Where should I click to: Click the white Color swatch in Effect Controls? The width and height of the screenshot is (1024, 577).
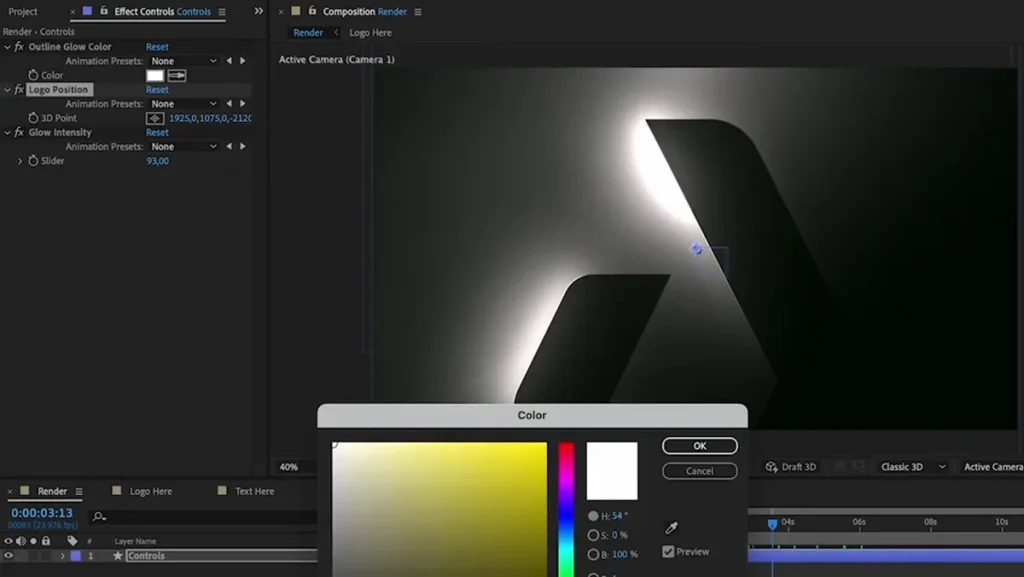pos(155,76)
